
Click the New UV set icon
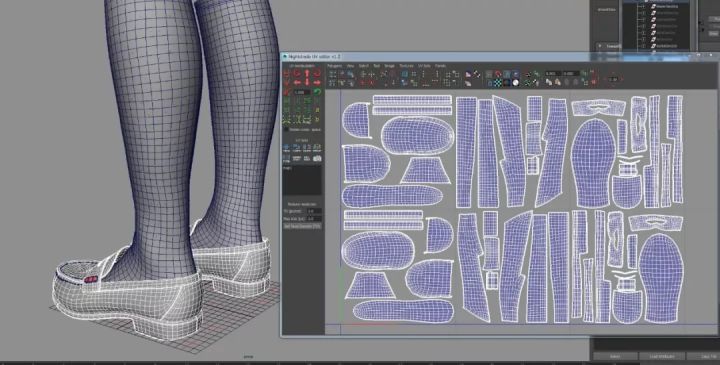(286, 148)
